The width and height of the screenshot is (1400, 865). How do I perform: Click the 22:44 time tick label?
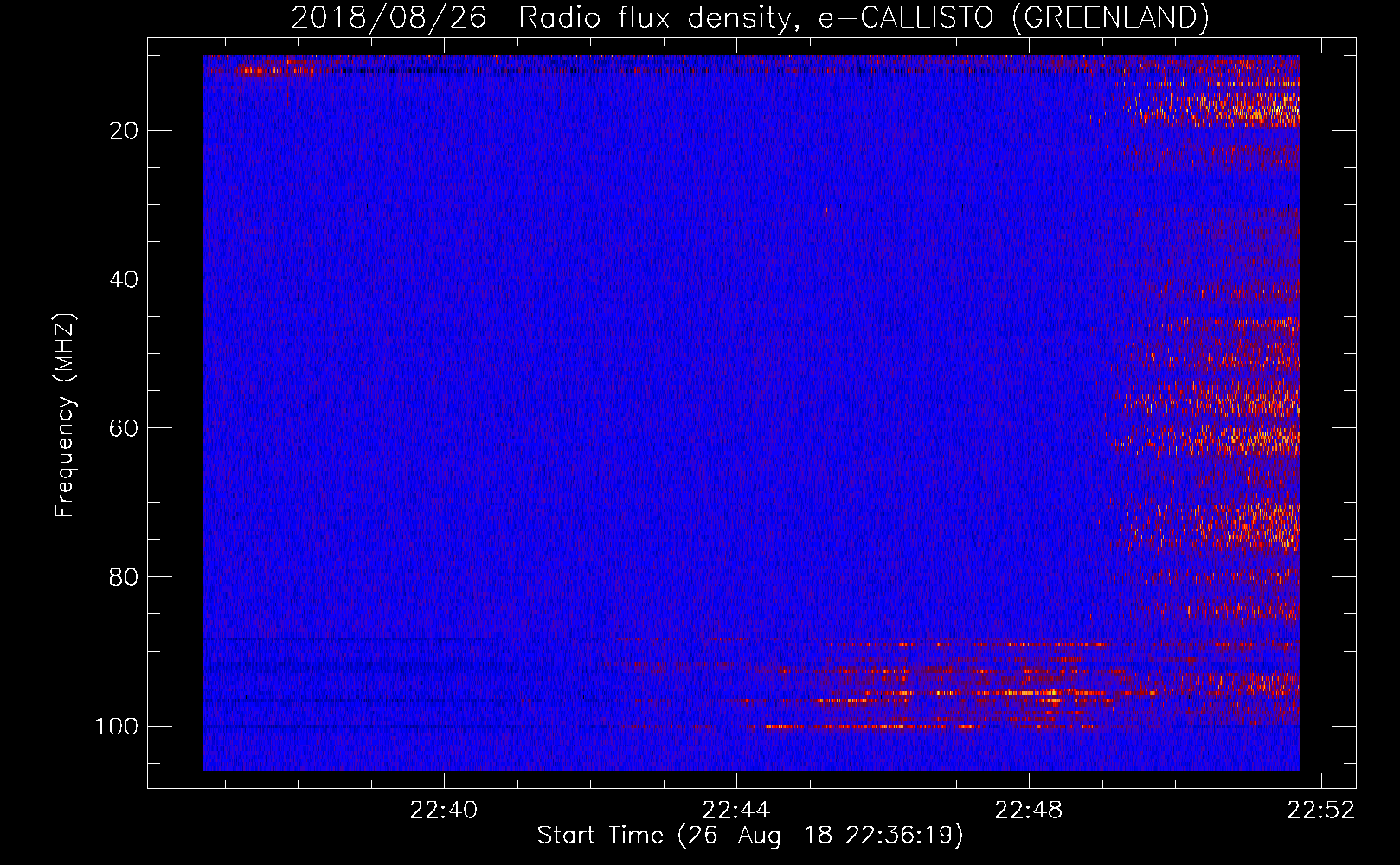coord(736,811)
